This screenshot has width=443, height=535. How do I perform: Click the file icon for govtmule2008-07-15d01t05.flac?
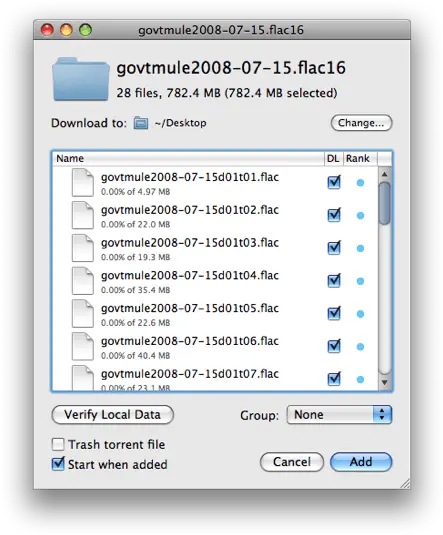point(83,314)
